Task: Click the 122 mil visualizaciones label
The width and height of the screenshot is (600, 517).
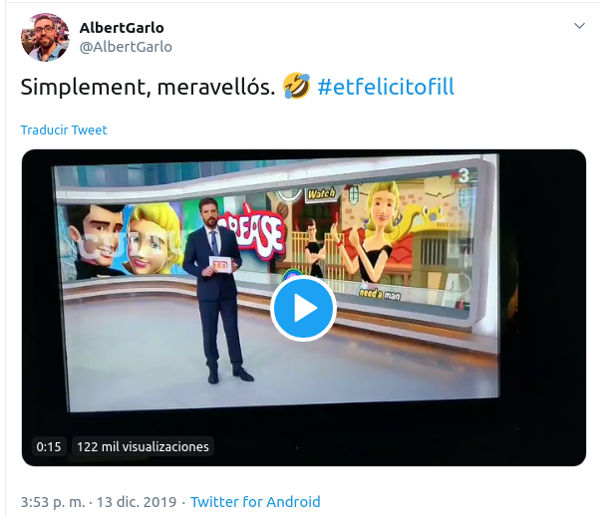Action: pyautogui.click(x=143, y=447)
